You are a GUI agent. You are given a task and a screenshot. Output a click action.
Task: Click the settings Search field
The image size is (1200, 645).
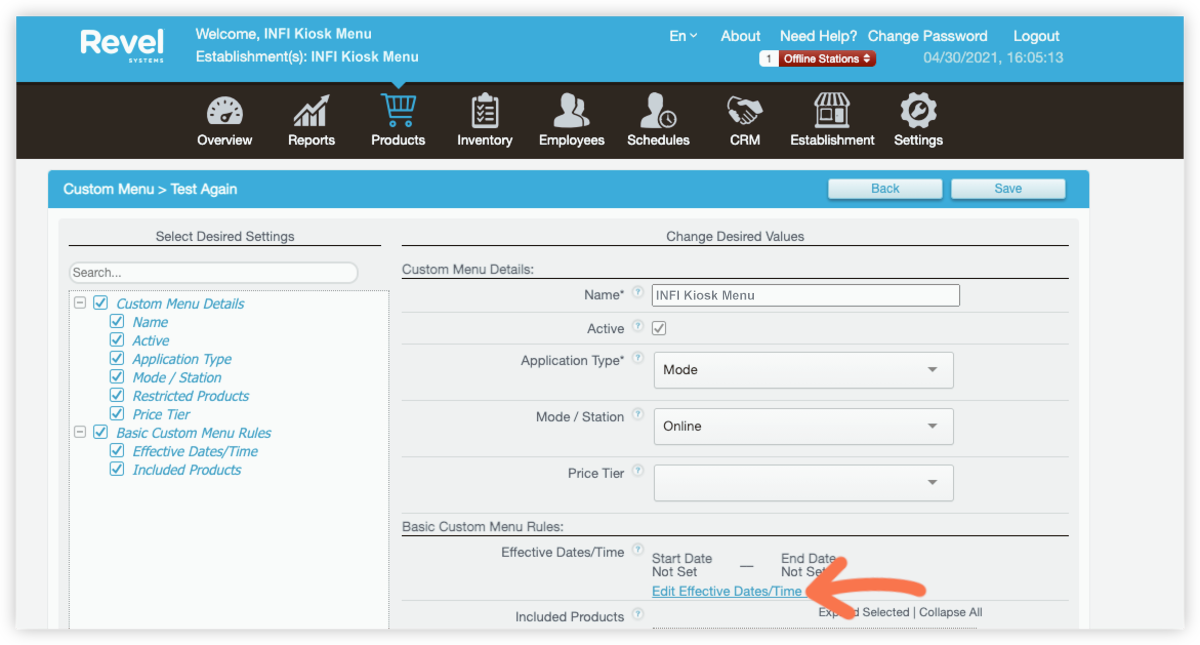click(x=213, y=272)
